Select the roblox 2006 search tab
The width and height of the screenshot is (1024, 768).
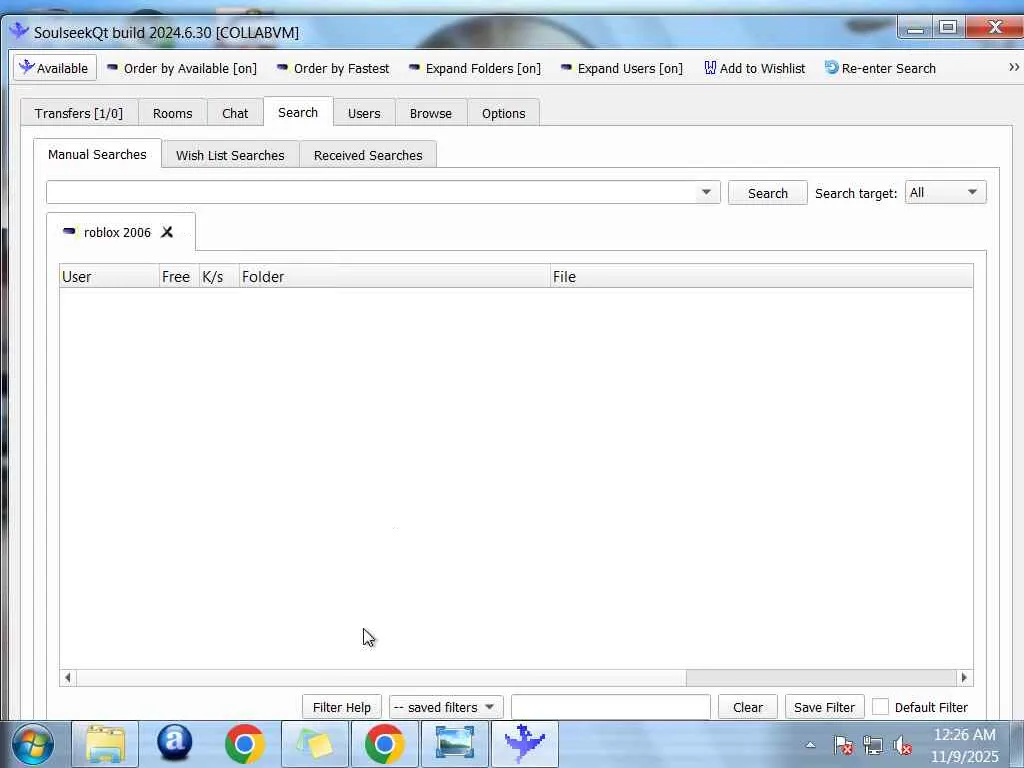pyautogui.click(x=117, y=232)
